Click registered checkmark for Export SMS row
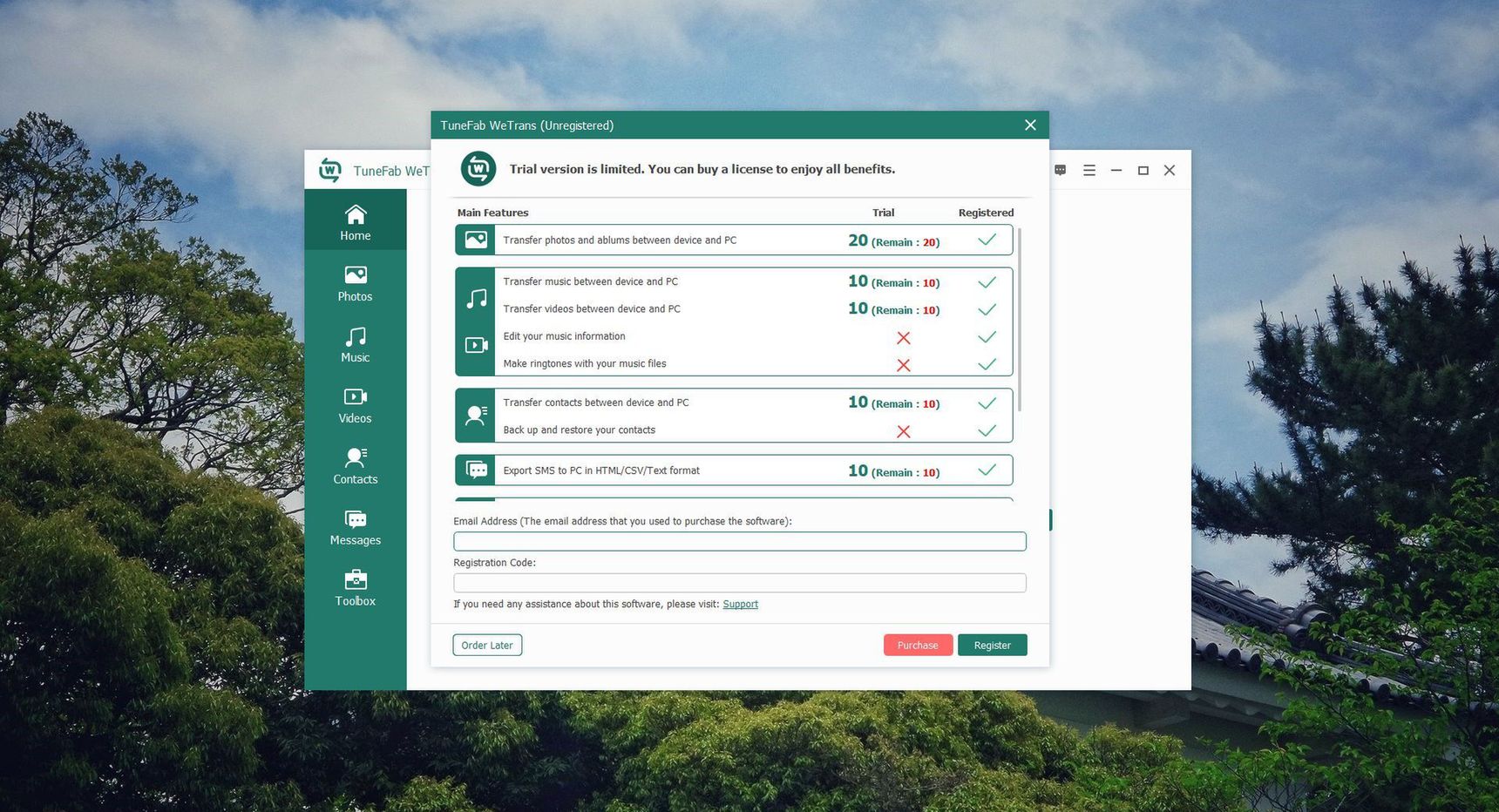Viewport: 1499px width, 812px height. point(987,470)
